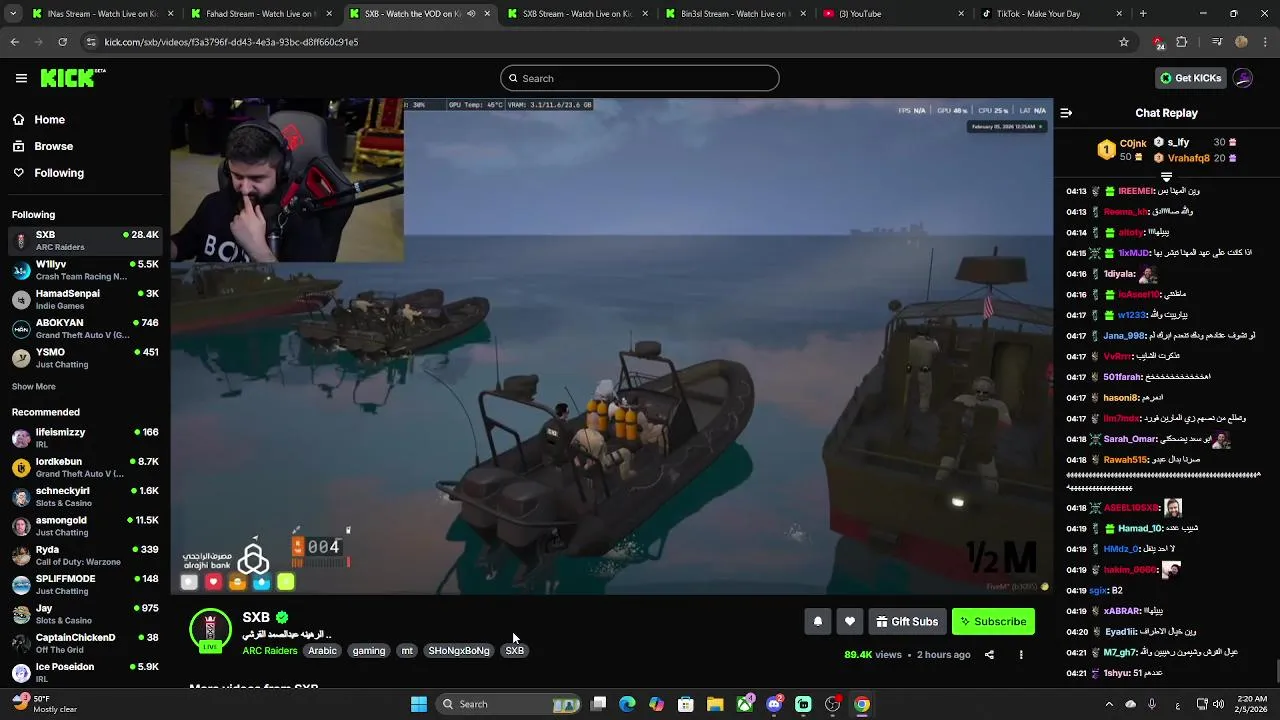Open SPLIFFMODE recommended channel
This screenshot has width=1280, height=720.
point(85,584)
